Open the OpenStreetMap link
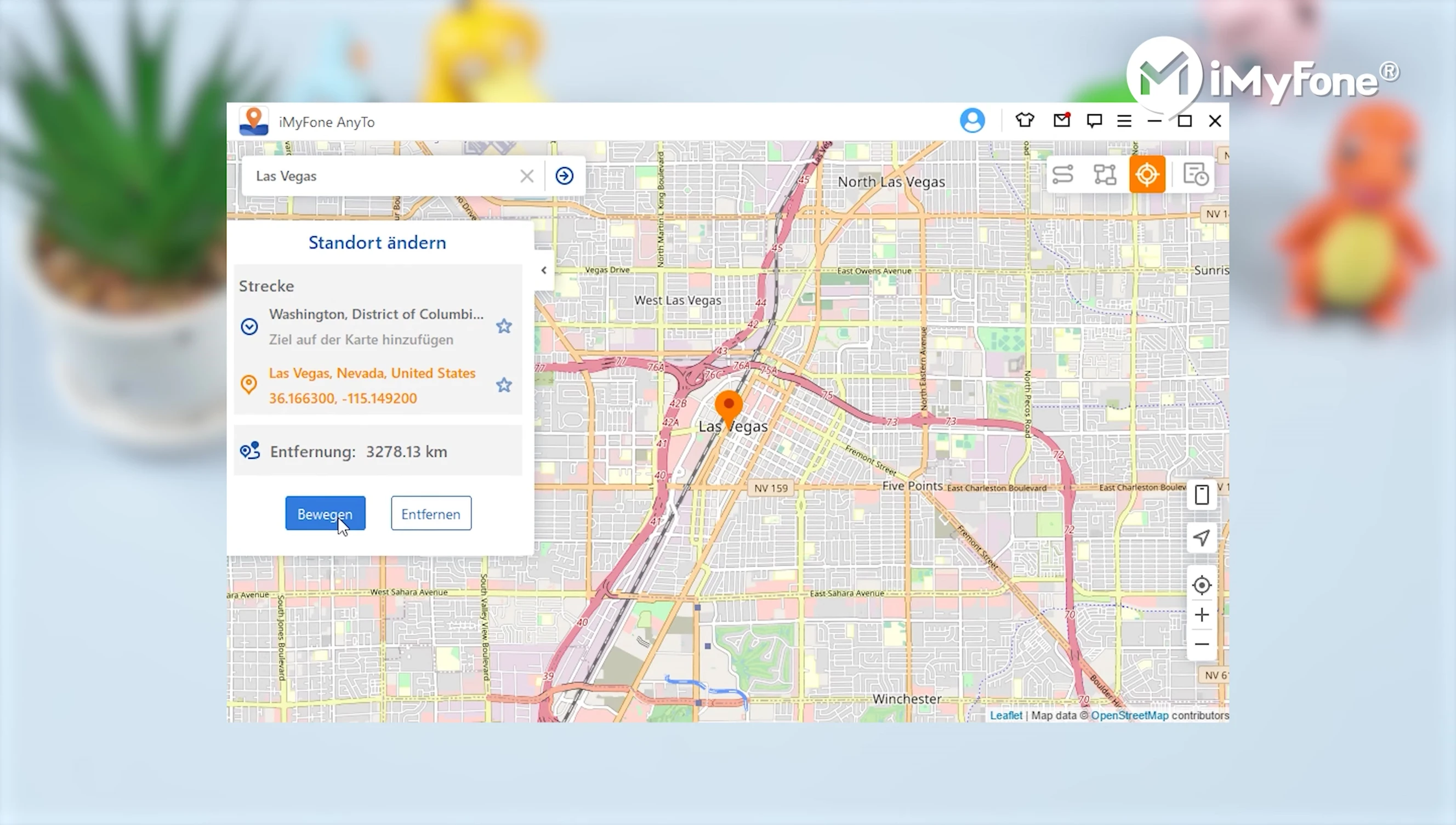The height and width of the screenshot is (825, 1456). 1130,716
